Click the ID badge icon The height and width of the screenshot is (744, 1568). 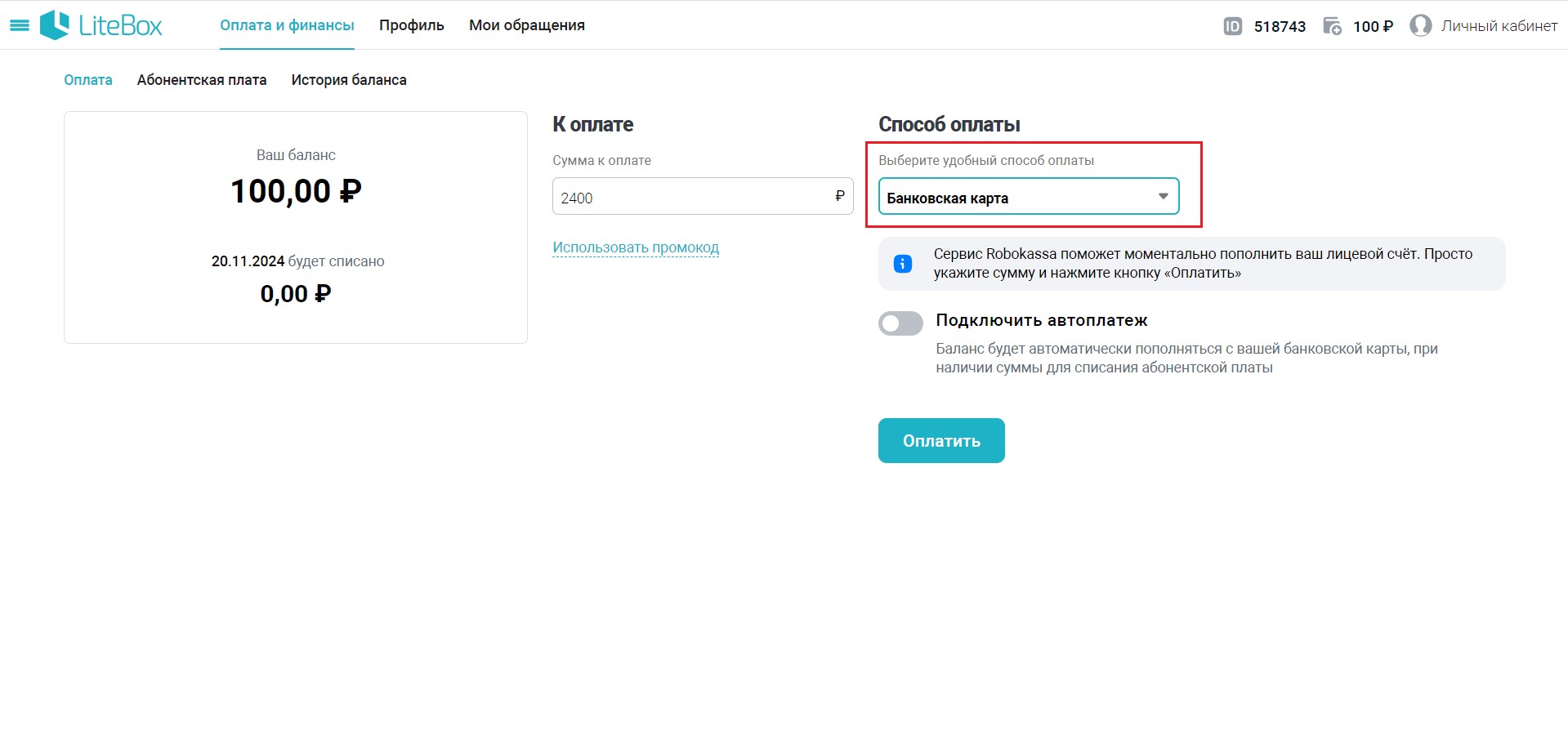point(1232,26)
